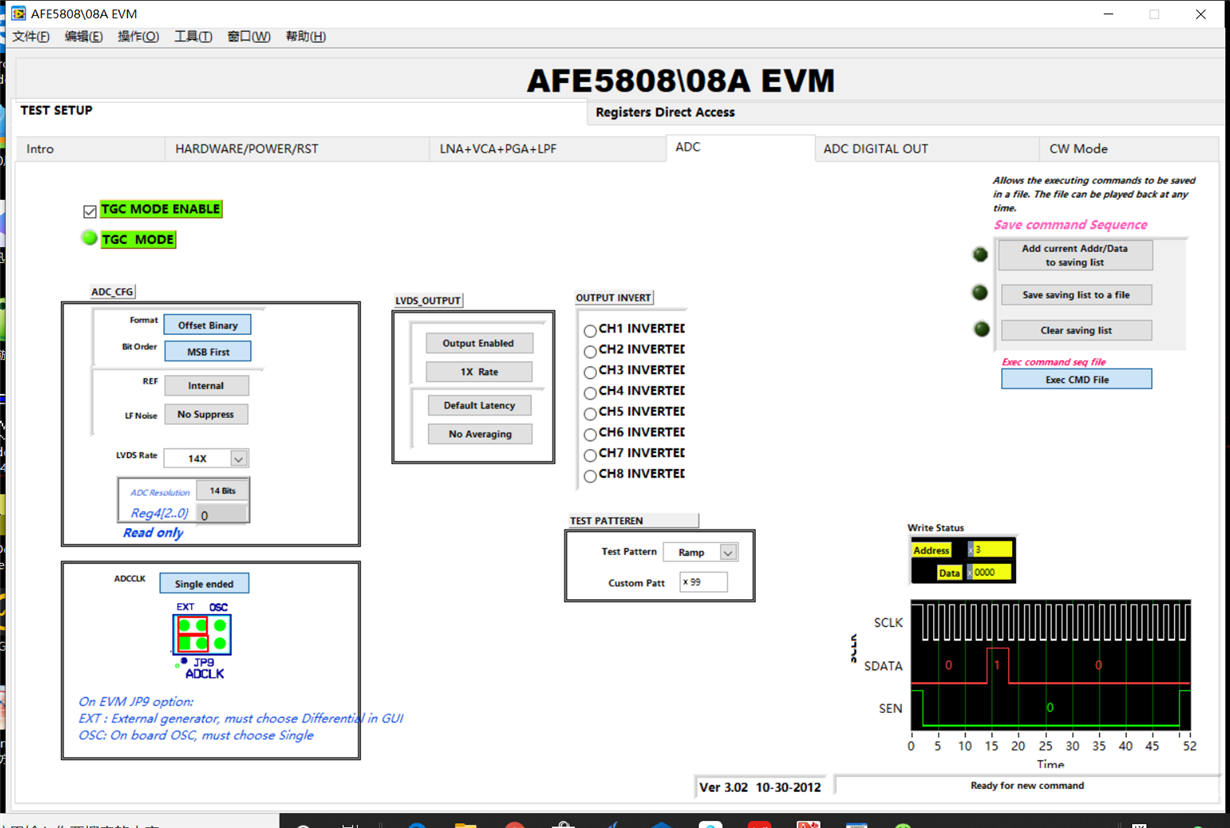
Task: Toggle the Offset Binary format button
Action: point(207,325)
